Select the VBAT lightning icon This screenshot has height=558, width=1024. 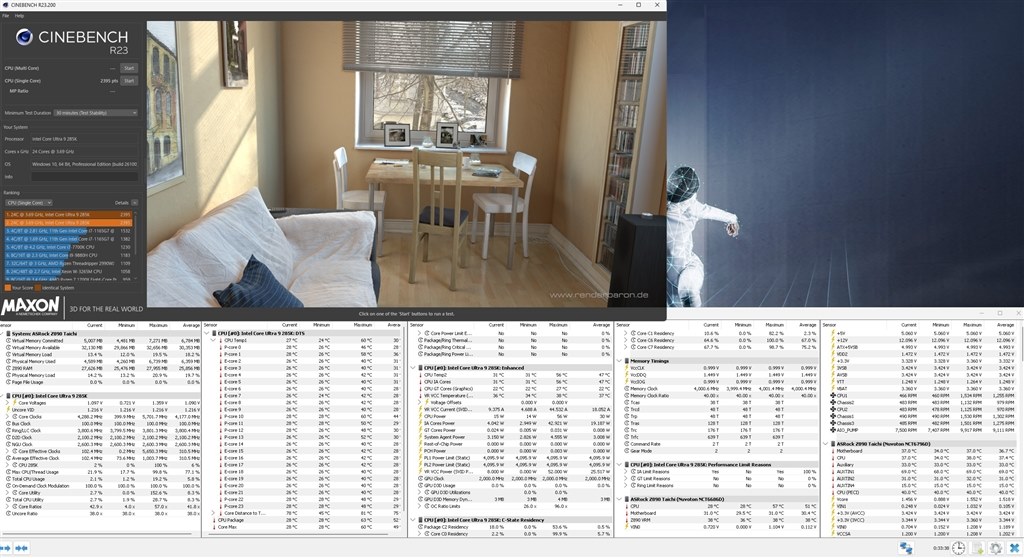coord(833,389)
